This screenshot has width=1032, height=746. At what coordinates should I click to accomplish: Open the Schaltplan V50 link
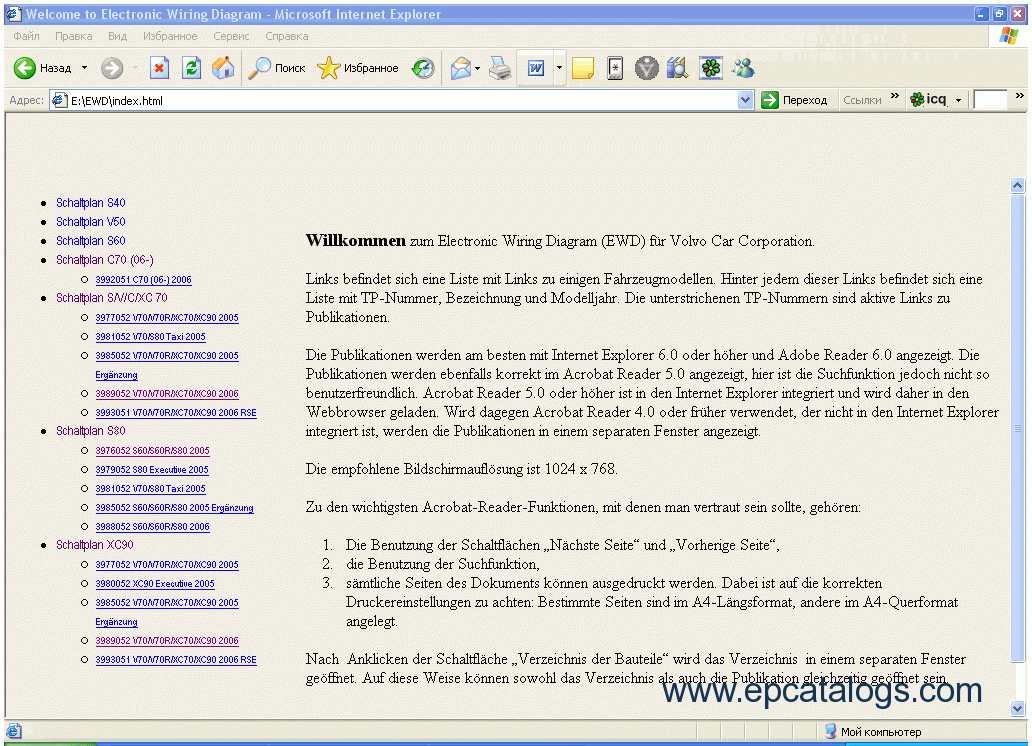[90, 222]
